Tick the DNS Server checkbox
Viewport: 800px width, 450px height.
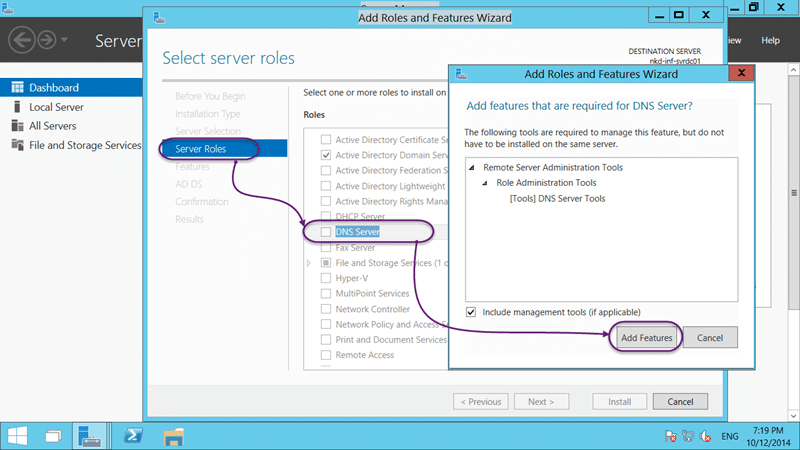coord(326,232)
